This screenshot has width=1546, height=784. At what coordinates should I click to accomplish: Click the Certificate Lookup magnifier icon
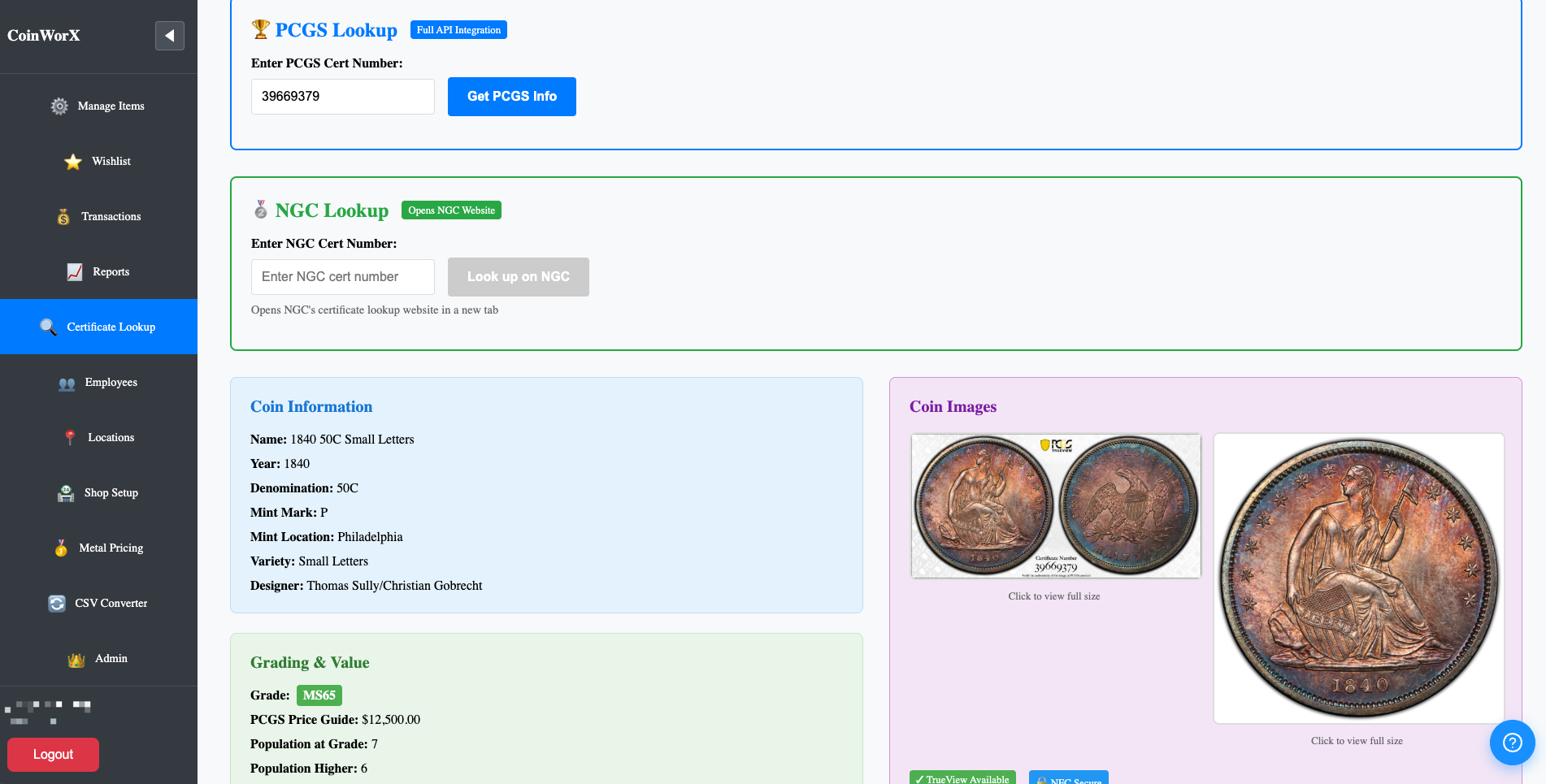coord(49,327)
